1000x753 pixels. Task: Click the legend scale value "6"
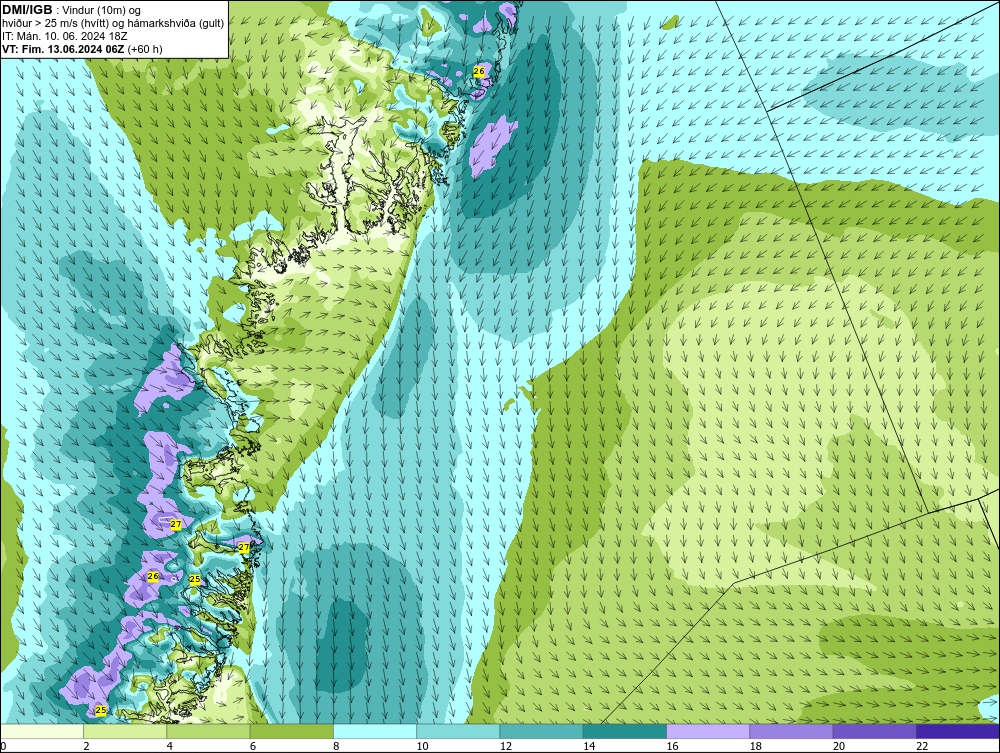253,746
